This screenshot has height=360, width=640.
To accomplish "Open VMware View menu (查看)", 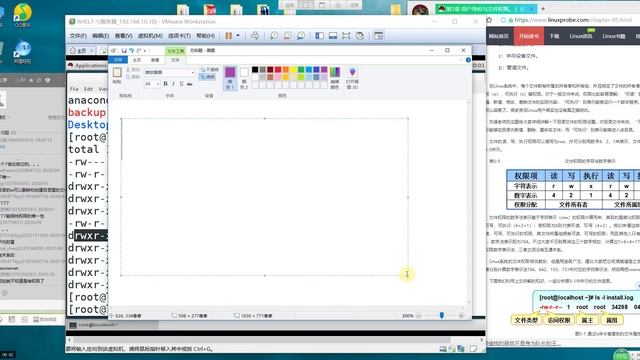I will point(123,36).
